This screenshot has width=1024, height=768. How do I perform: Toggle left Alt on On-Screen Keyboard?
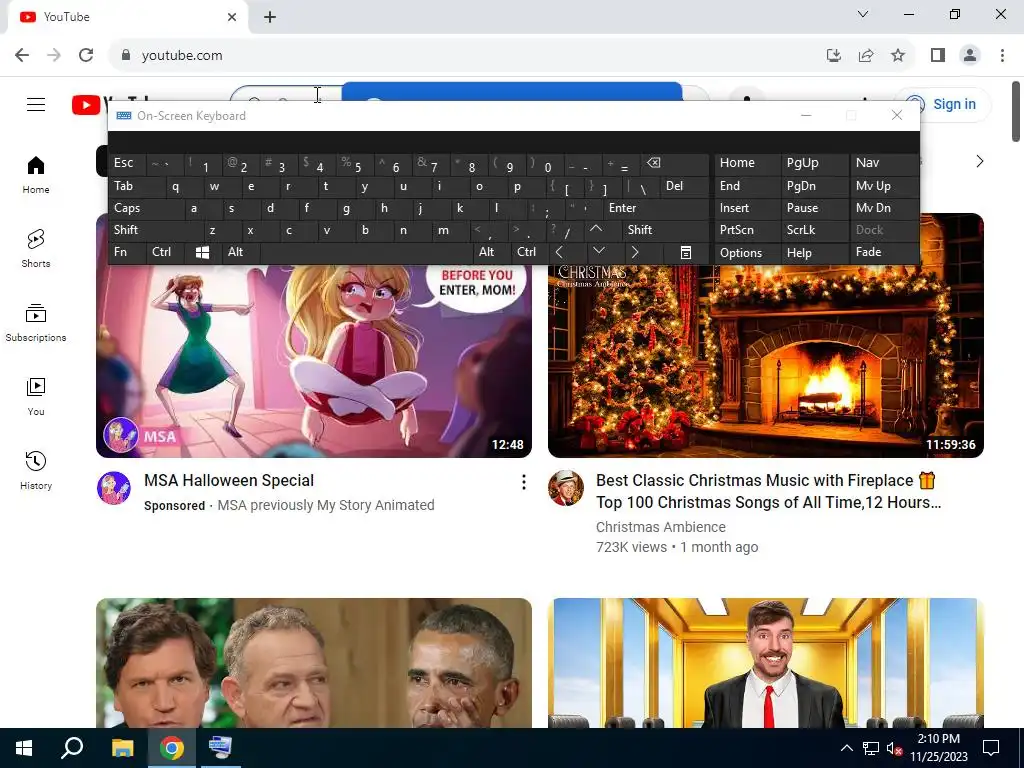tap(241, 252)
